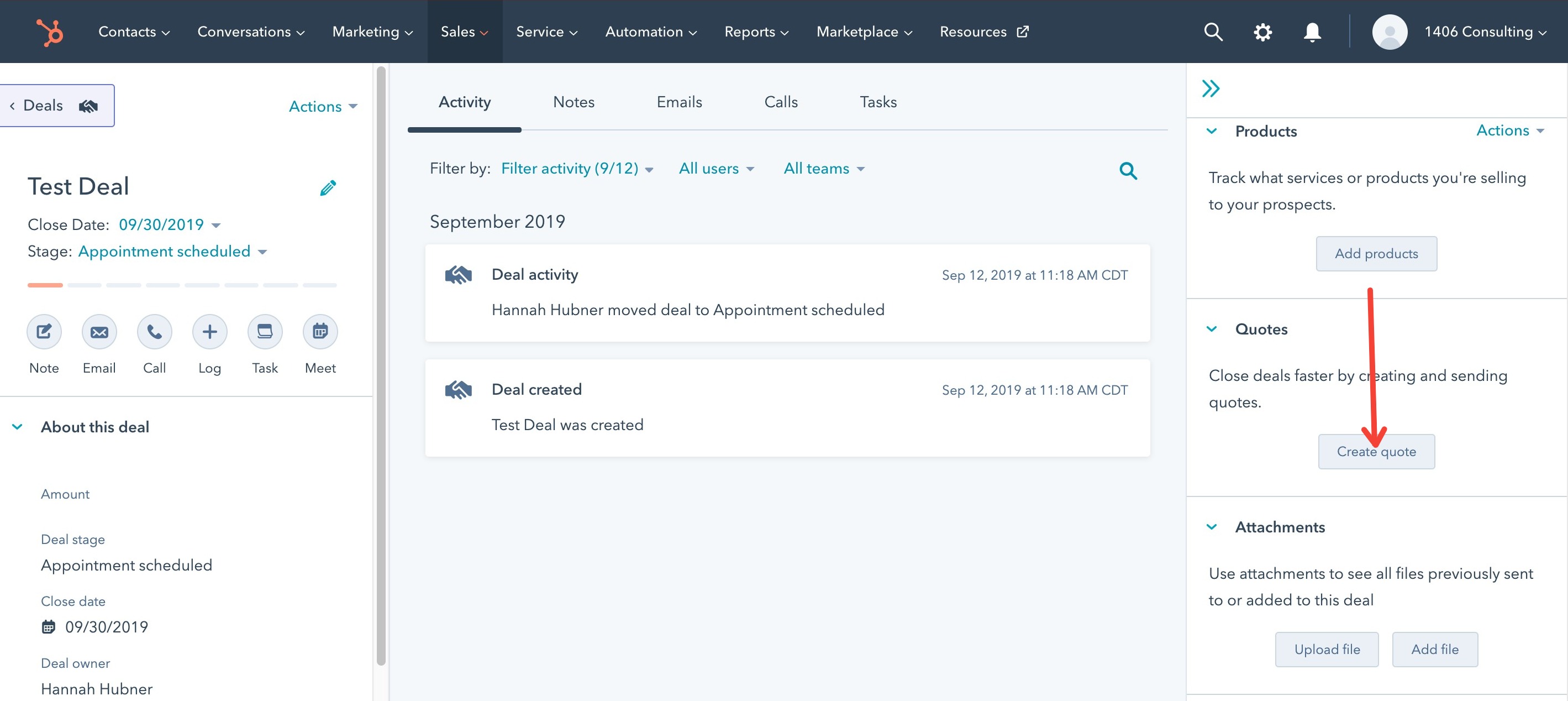1568x701 pixels.
Task: Click Deal stage value Appointment scheduled
Action: point(126,565)
